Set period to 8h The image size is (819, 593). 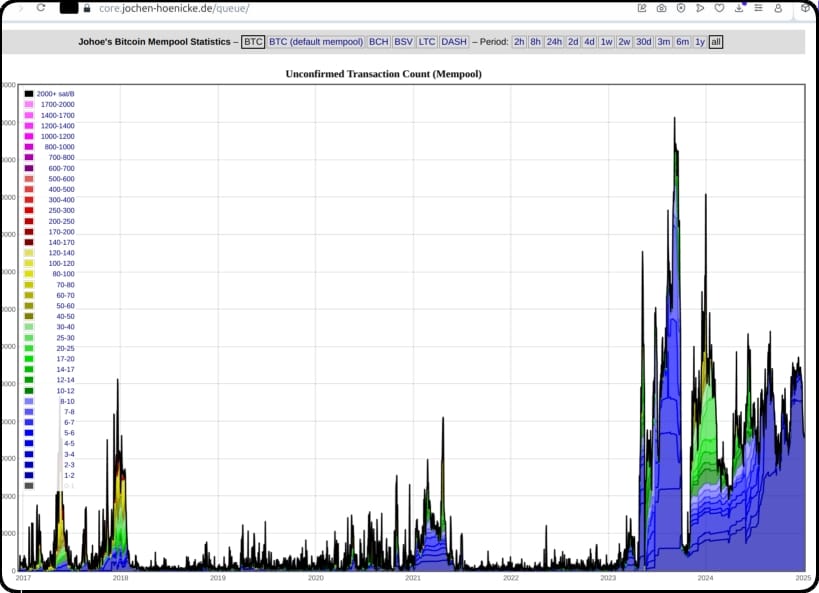[535, 42]
